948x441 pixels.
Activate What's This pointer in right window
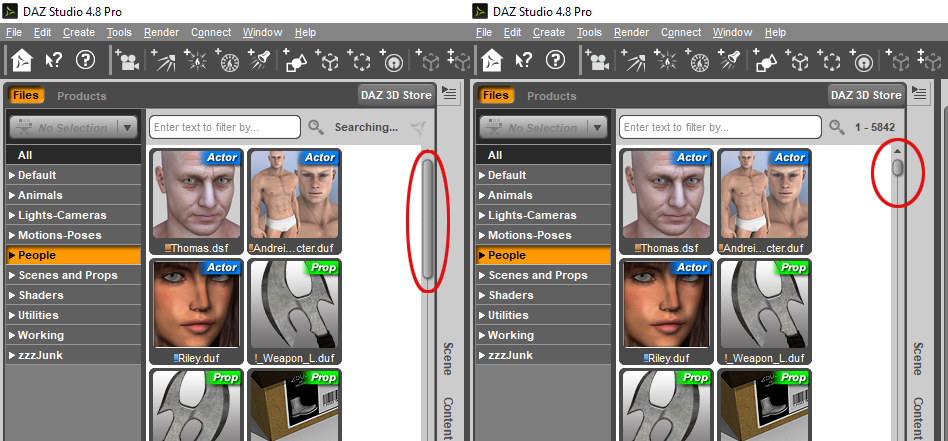(x=524, y=59)
